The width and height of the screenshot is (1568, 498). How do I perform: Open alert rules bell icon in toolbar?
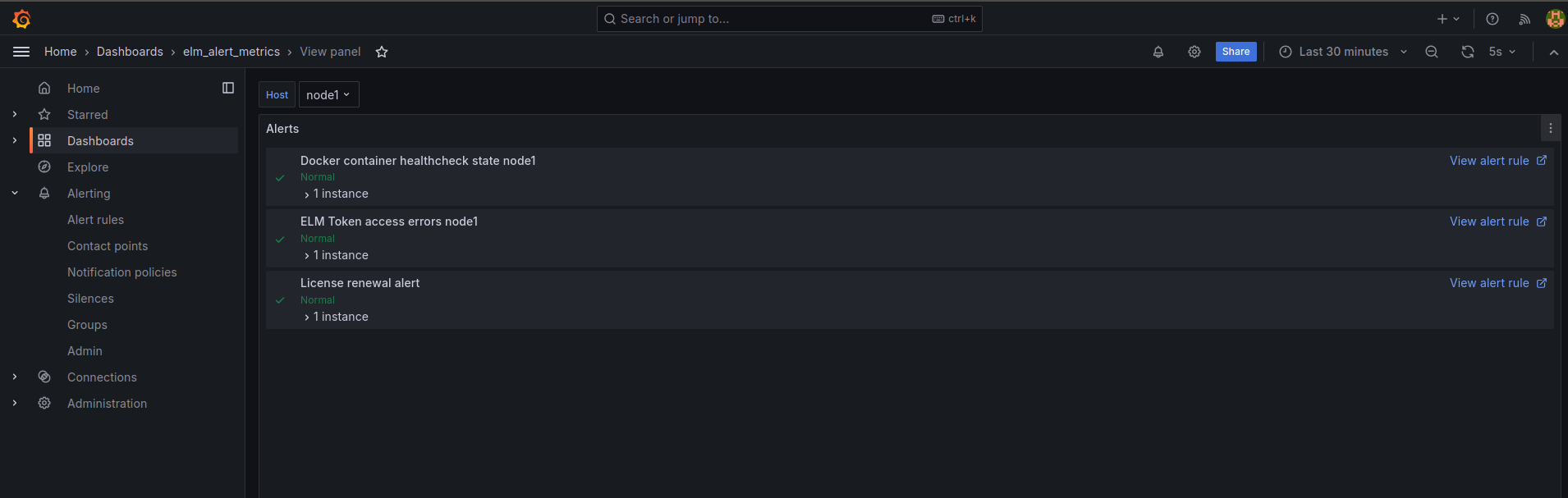click(x=1158, y=52)
